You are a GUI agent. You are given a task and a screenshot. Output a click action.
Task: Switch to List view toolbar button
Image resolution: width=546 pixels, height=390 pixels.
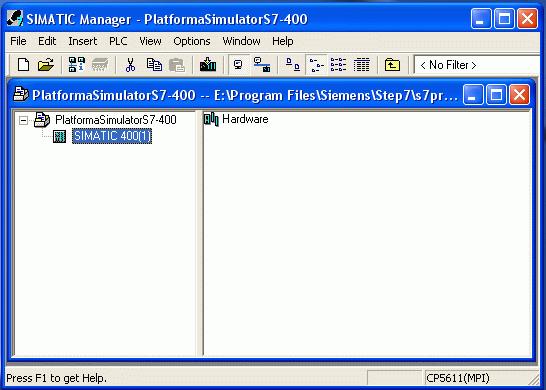tap(338, 65)
